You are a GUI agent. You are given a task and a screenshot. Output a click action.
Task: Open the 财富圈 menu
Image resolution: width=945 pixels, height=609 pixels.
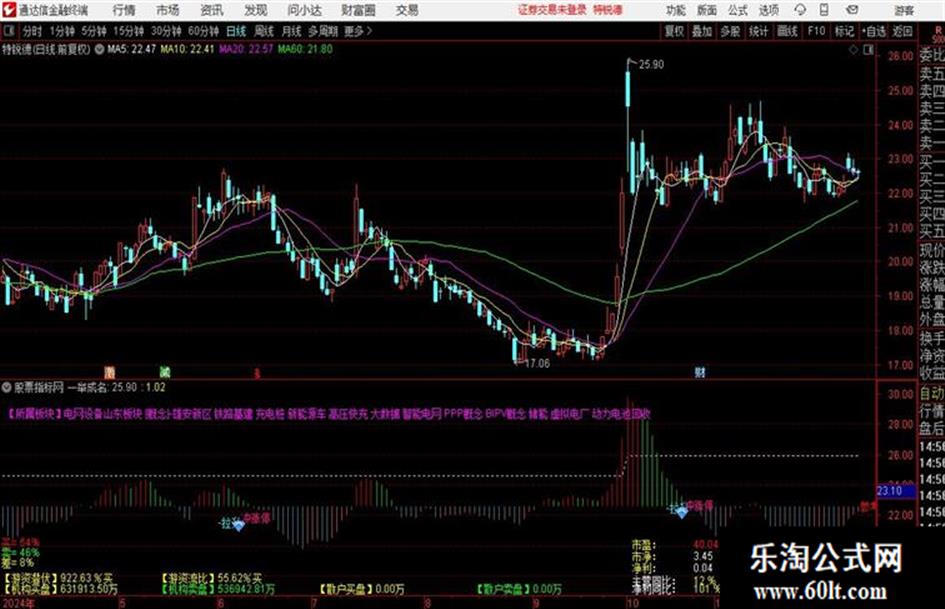(x=358, y=10)
